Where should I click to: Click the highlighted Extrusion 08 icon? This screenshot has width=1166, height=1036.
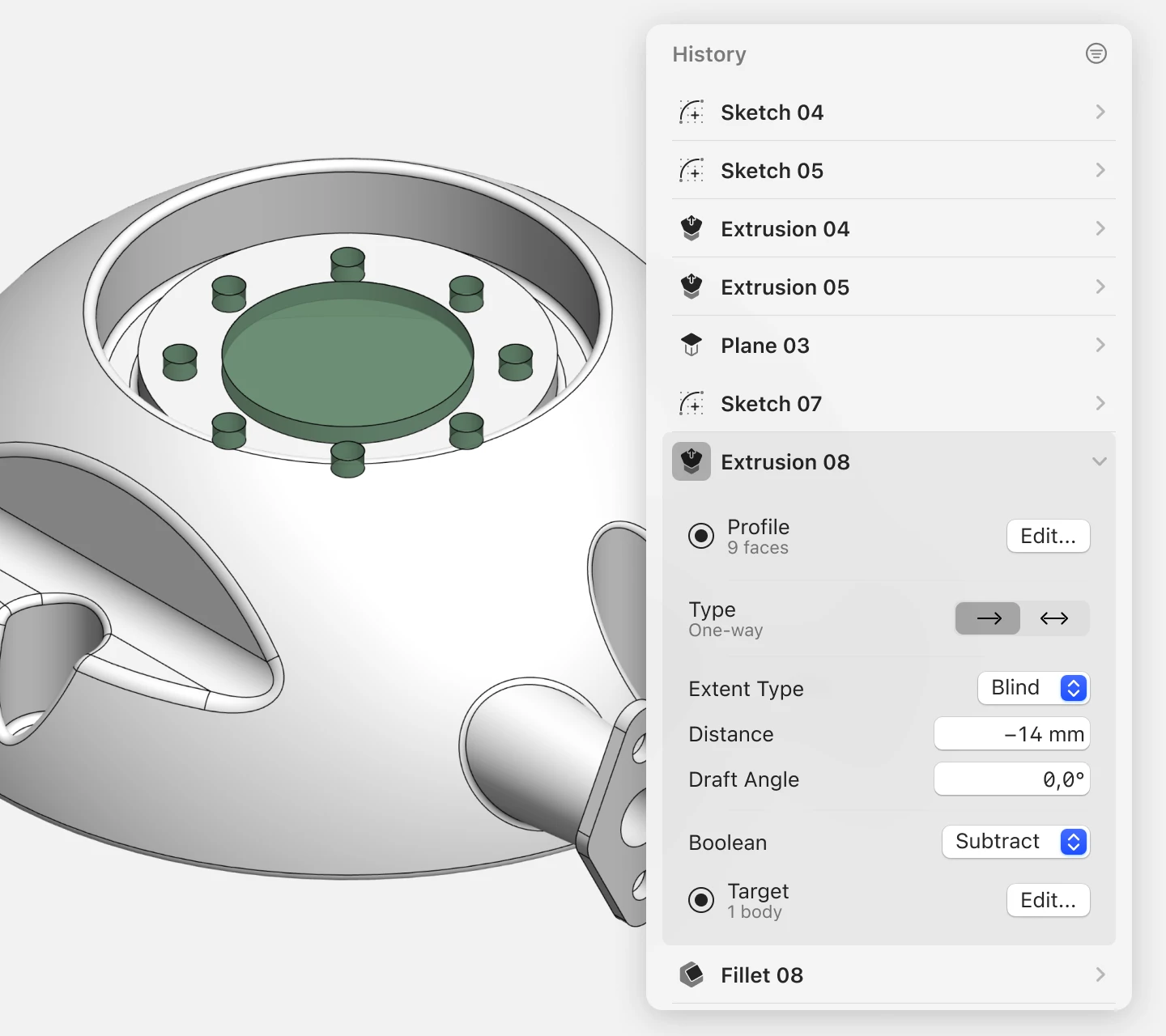pyautogui.click(x=692, y=461)
